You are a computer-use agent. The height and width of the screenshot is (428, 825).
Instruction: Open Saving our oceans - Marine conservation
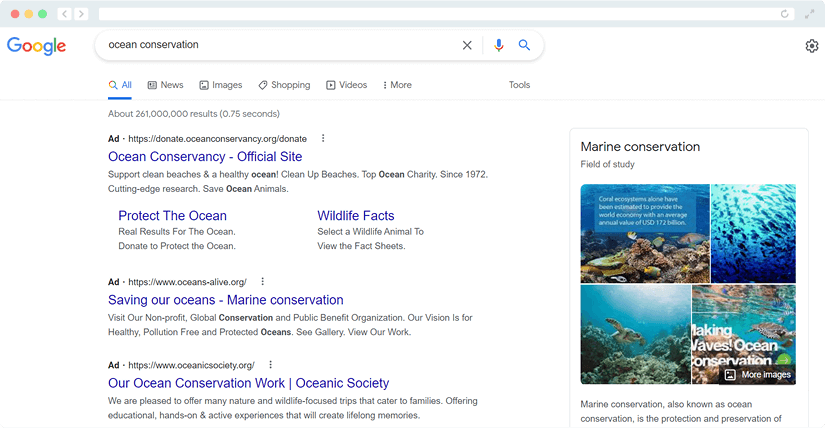226,300
